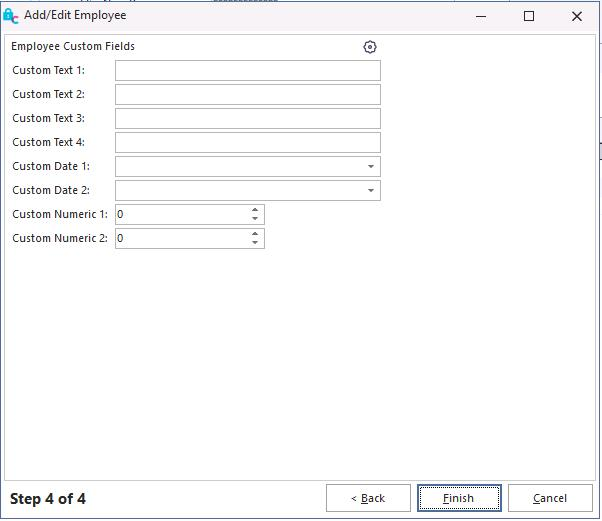Increase Custom Numeric 2 value
This screenshot has width=602, height=521.
[x=255, y=234]
